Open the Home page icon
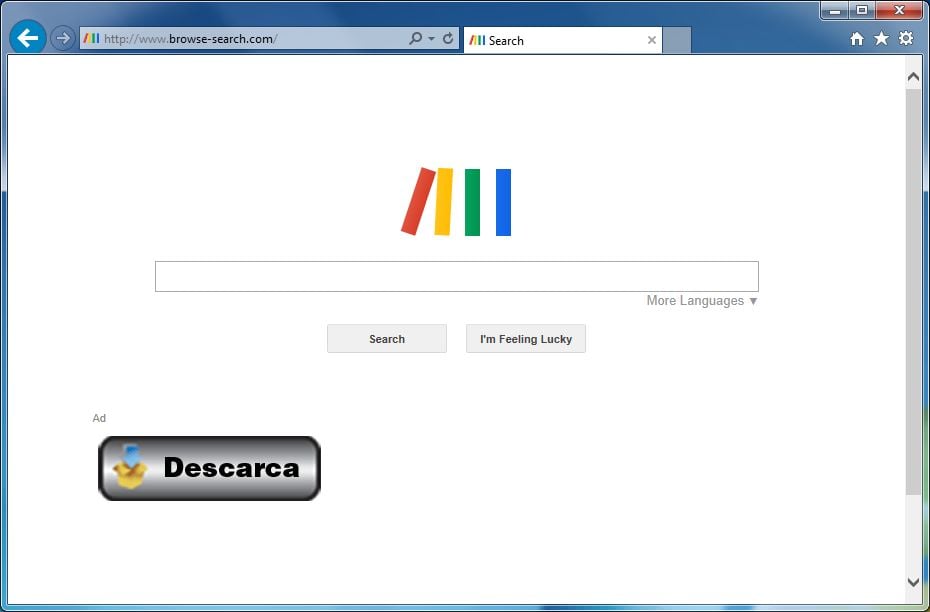Screen dimensions: 930x612 pos(856,39)
